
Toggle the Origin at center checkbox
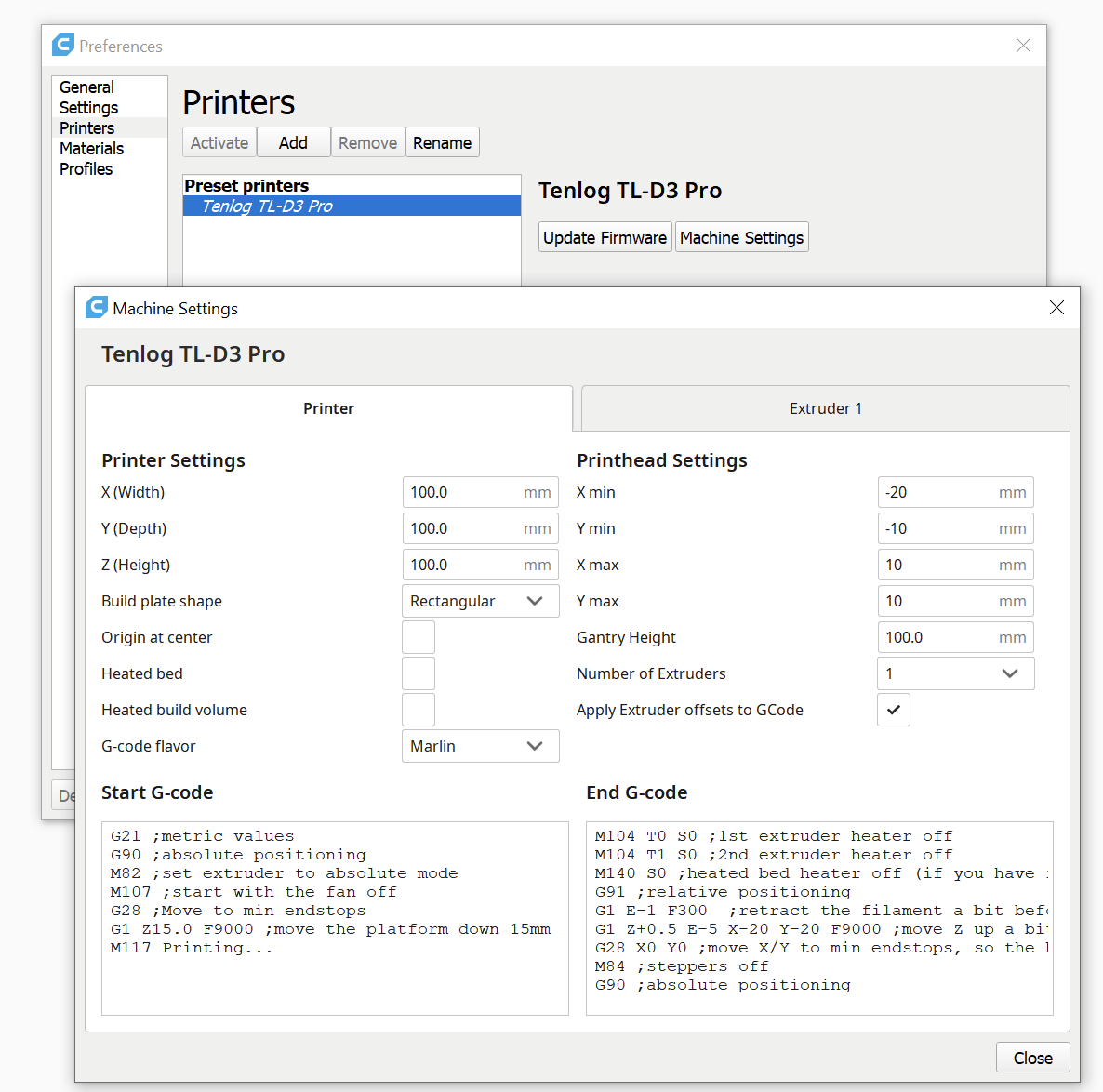point(419,637)
